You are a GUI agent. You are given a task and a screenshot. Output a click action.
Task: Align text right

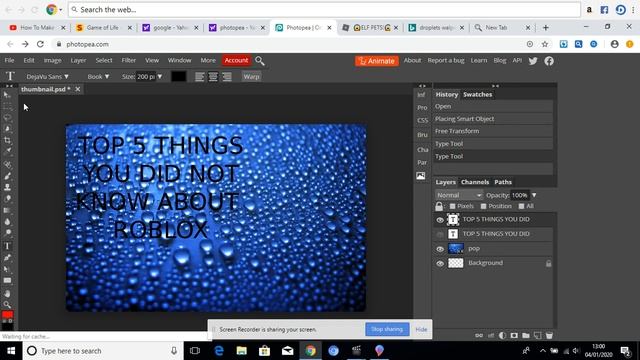click(x=227, y=77)
